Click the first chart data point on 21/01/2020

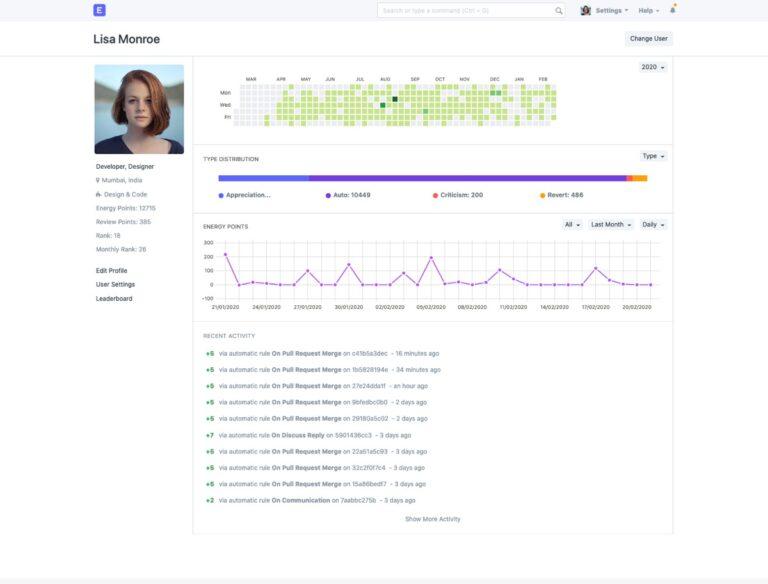pyautogui.click(x=225, y=254)
